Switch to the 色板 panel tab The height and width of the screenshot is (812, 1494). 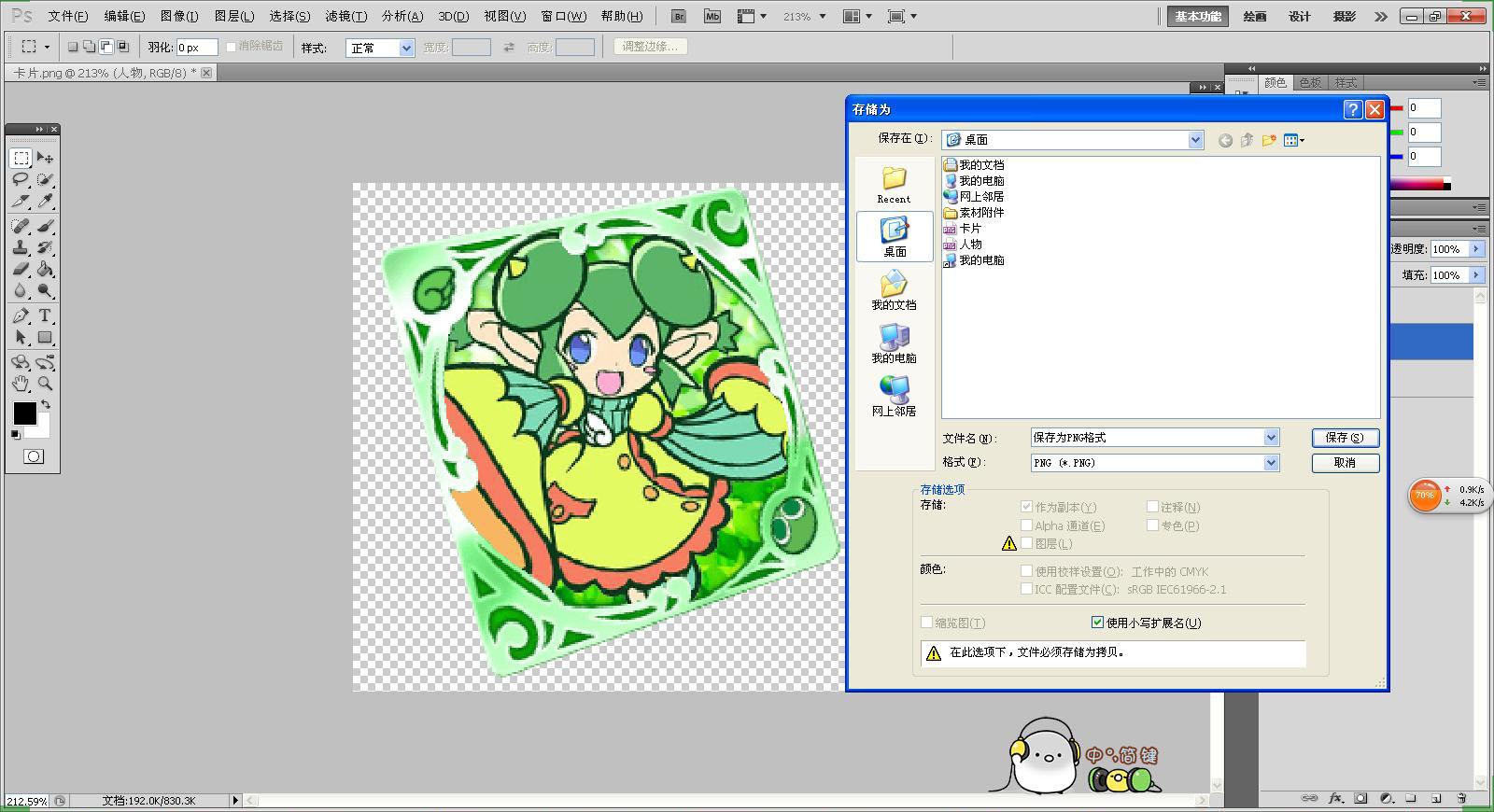(x=1310, y=83)
